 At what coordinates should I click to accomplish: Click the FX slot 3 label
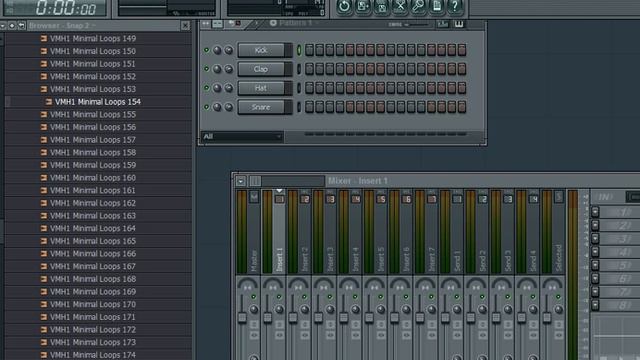[x=620, y=238]
